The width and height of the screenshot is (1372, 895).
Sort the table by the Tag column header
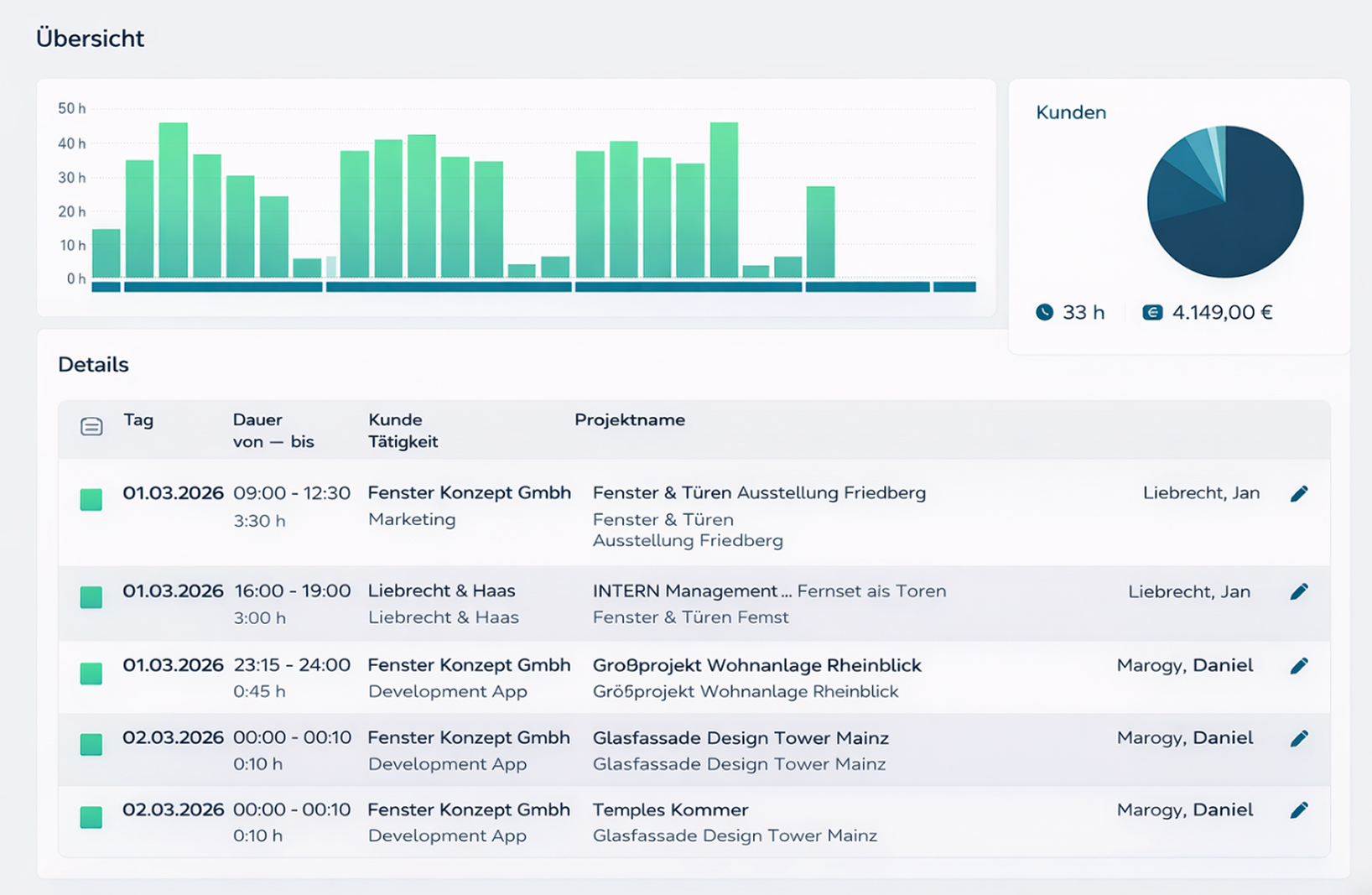[138, 420]
